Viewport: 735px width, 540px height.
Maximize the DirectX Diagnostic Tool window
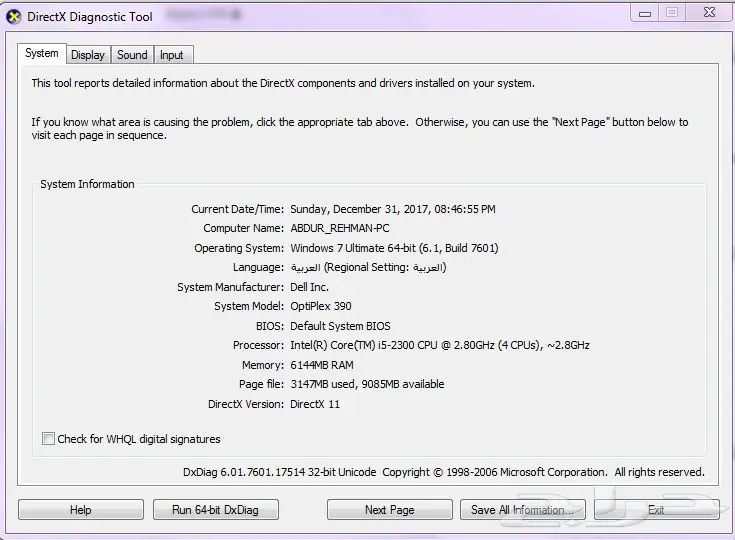click(x=671, y=13)
